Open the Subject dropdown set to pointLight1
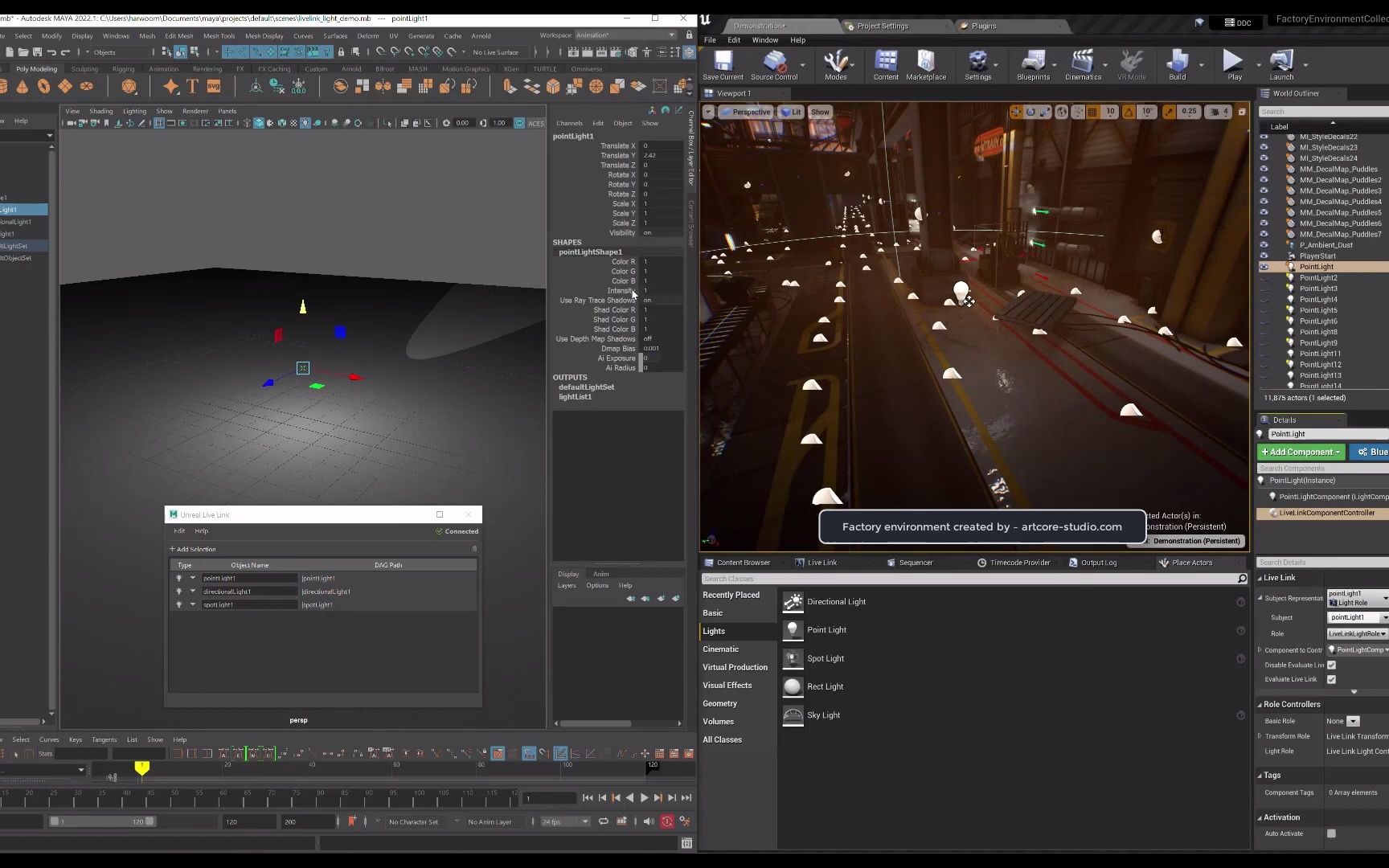 pyautogui.click(x=1357, y=617)
